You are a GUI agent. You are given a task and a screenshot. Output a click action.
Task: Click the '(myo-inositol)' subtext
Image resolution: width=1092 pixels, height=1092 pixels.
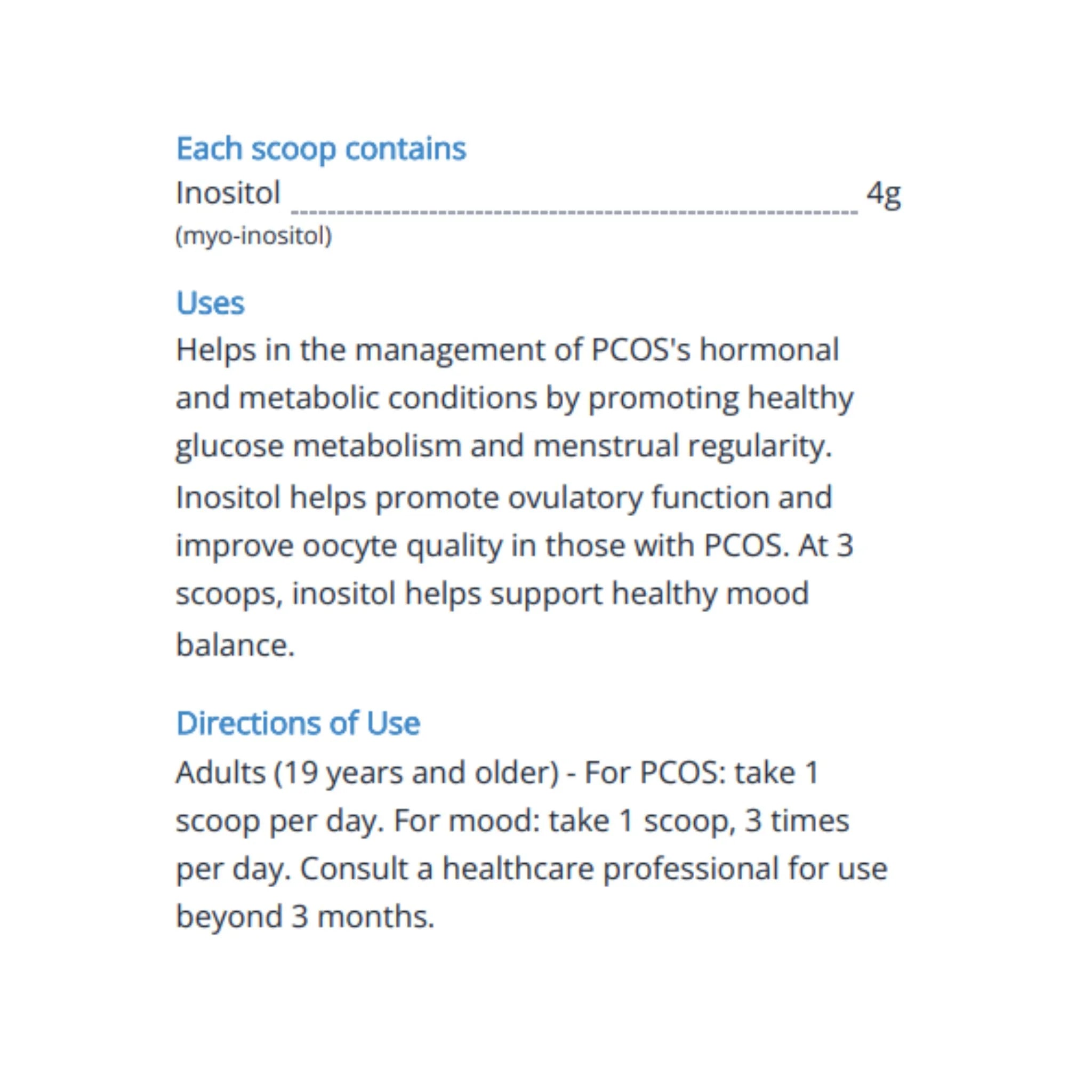(254, 236)
